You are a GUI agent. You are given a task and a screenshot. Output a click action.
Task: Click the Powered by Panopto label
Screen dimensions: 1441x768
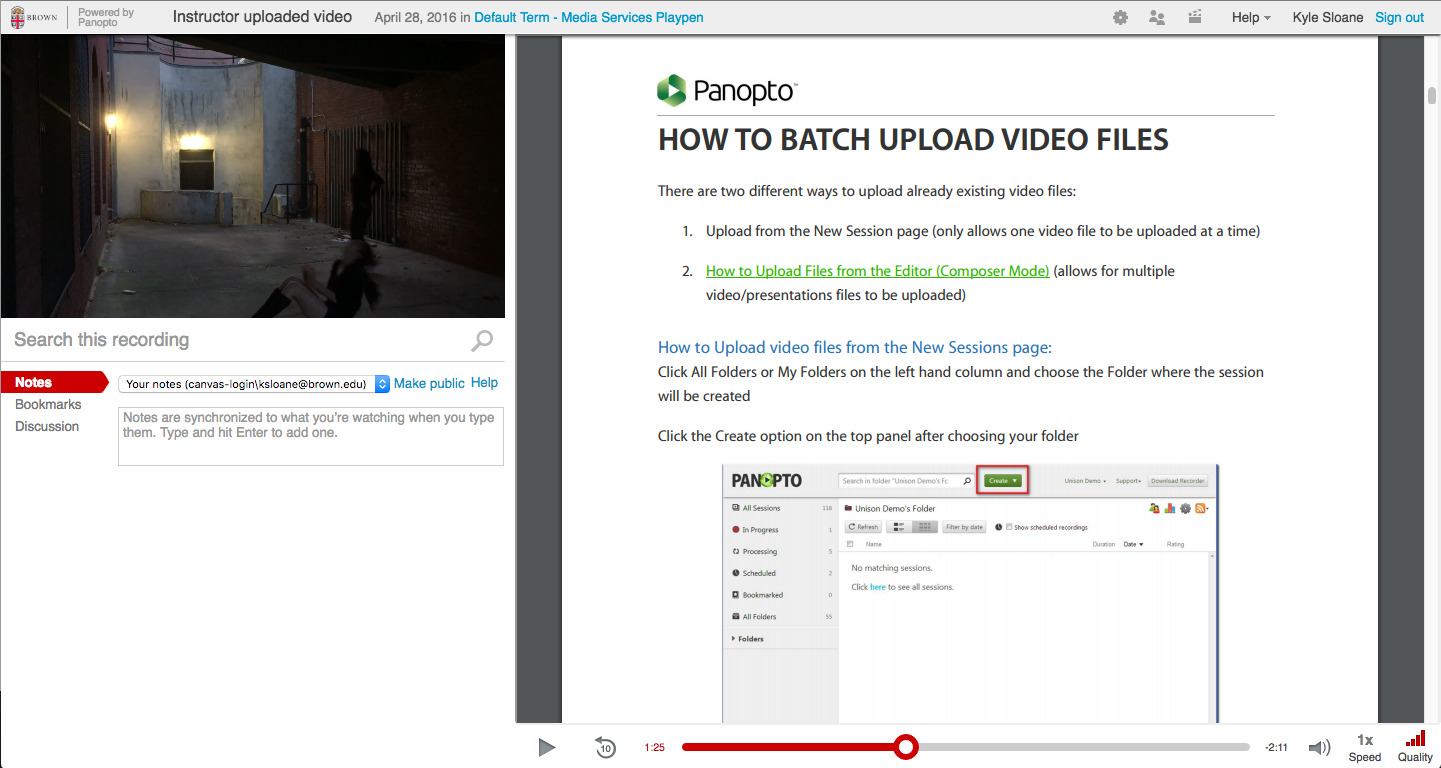[106, 17]
